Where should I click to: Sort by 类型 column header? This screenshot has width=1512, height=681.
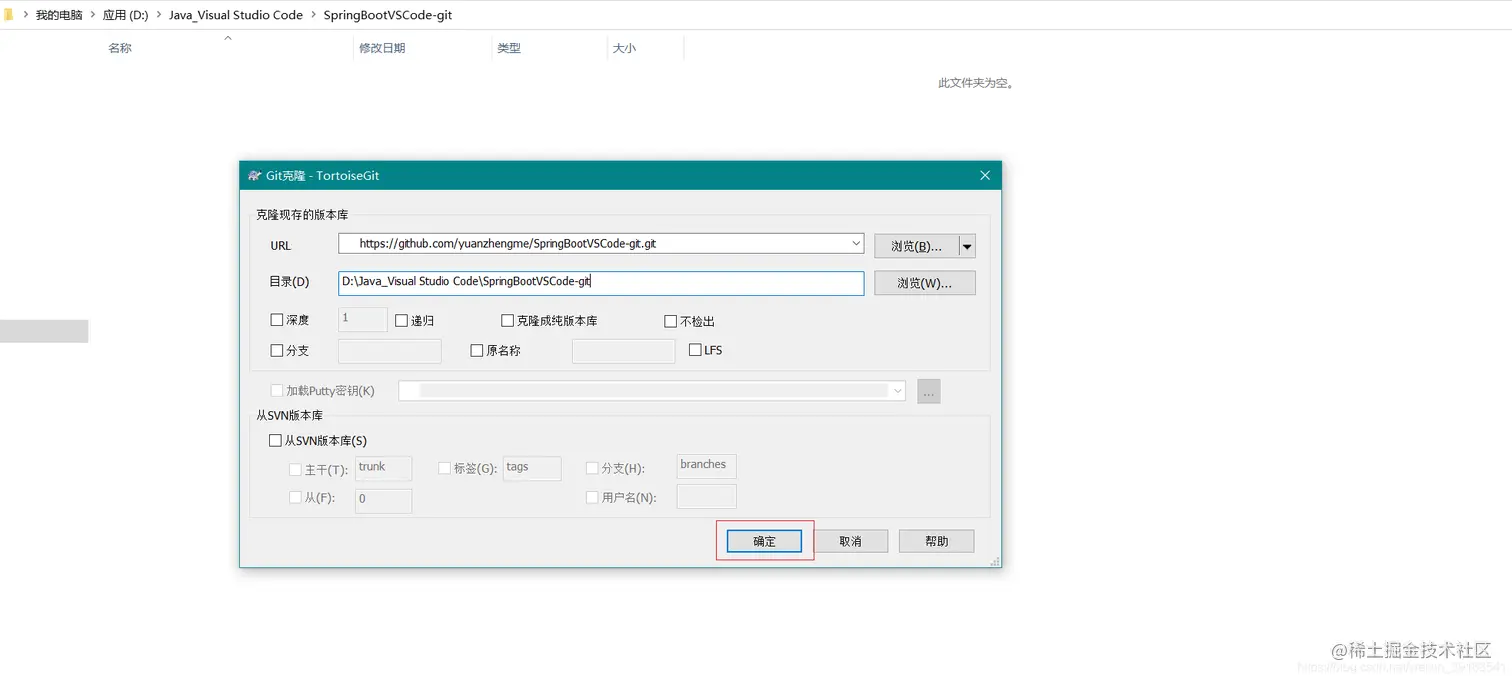(x=509, y=48)
